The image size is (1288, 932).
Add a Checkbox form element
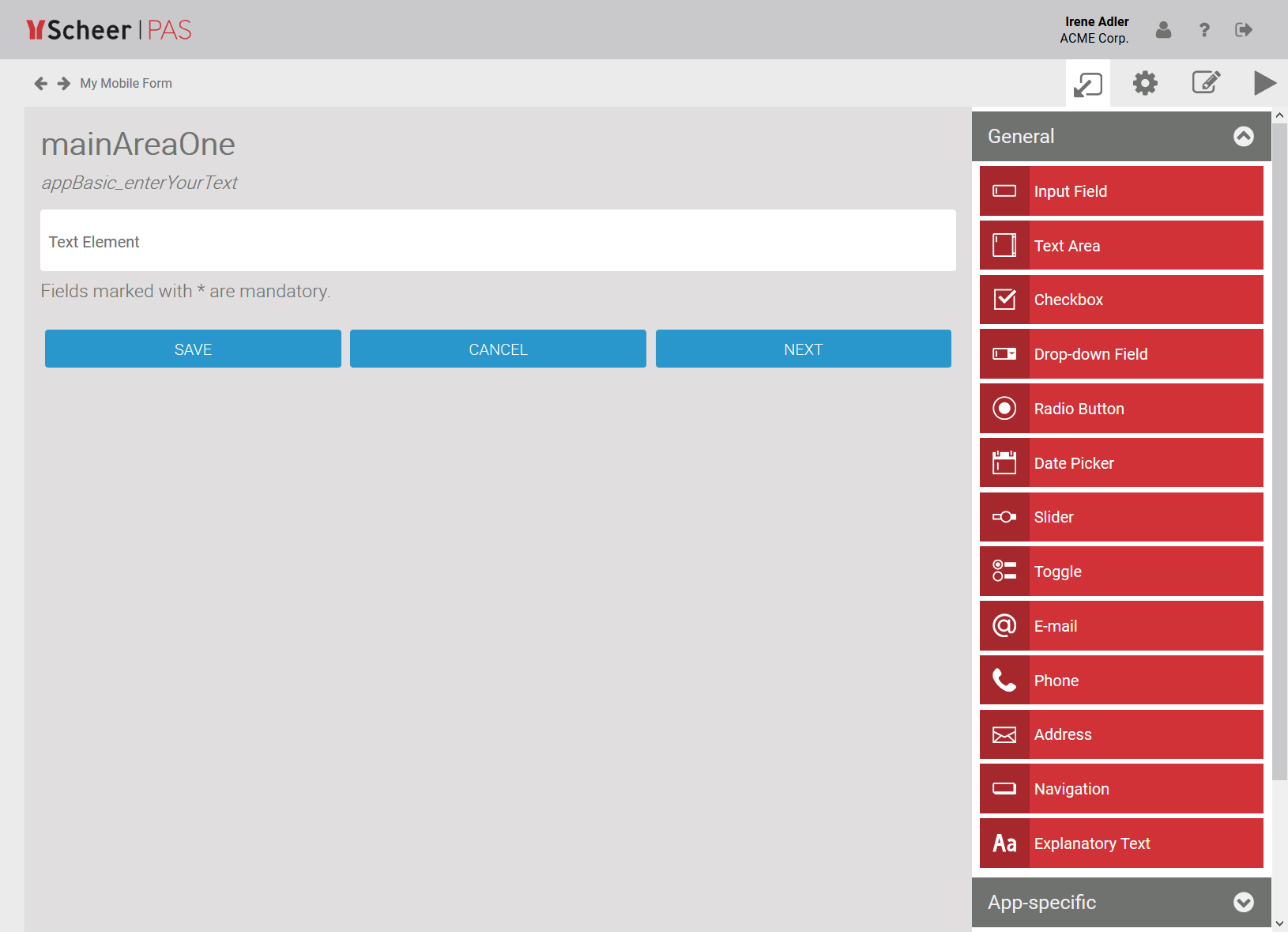[x=1120, y=299]
